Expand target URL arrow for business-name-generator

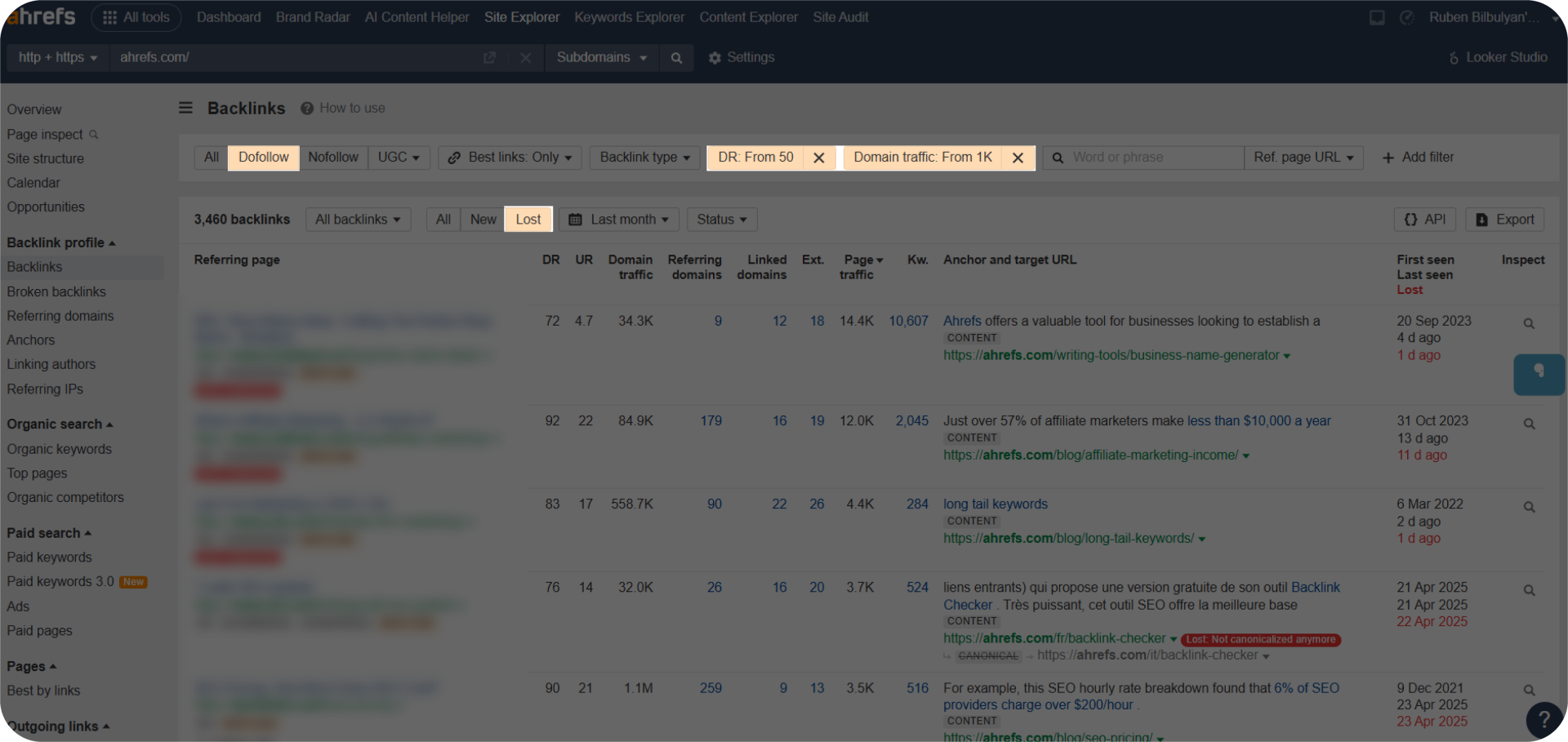(x=1287, y=357)
